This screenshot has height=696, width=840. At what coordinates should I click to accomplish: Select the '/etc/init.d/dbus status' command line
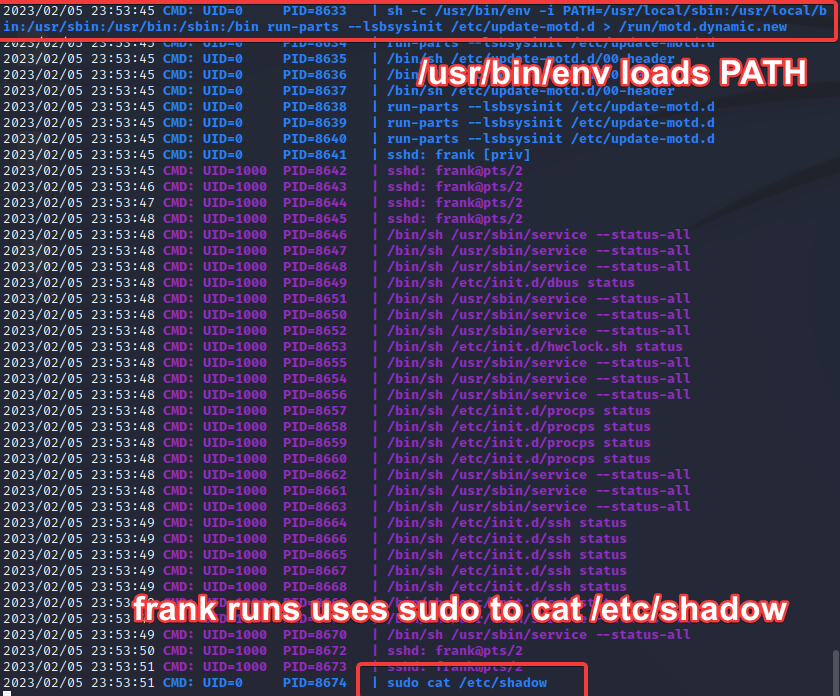[x=500, y=282]
